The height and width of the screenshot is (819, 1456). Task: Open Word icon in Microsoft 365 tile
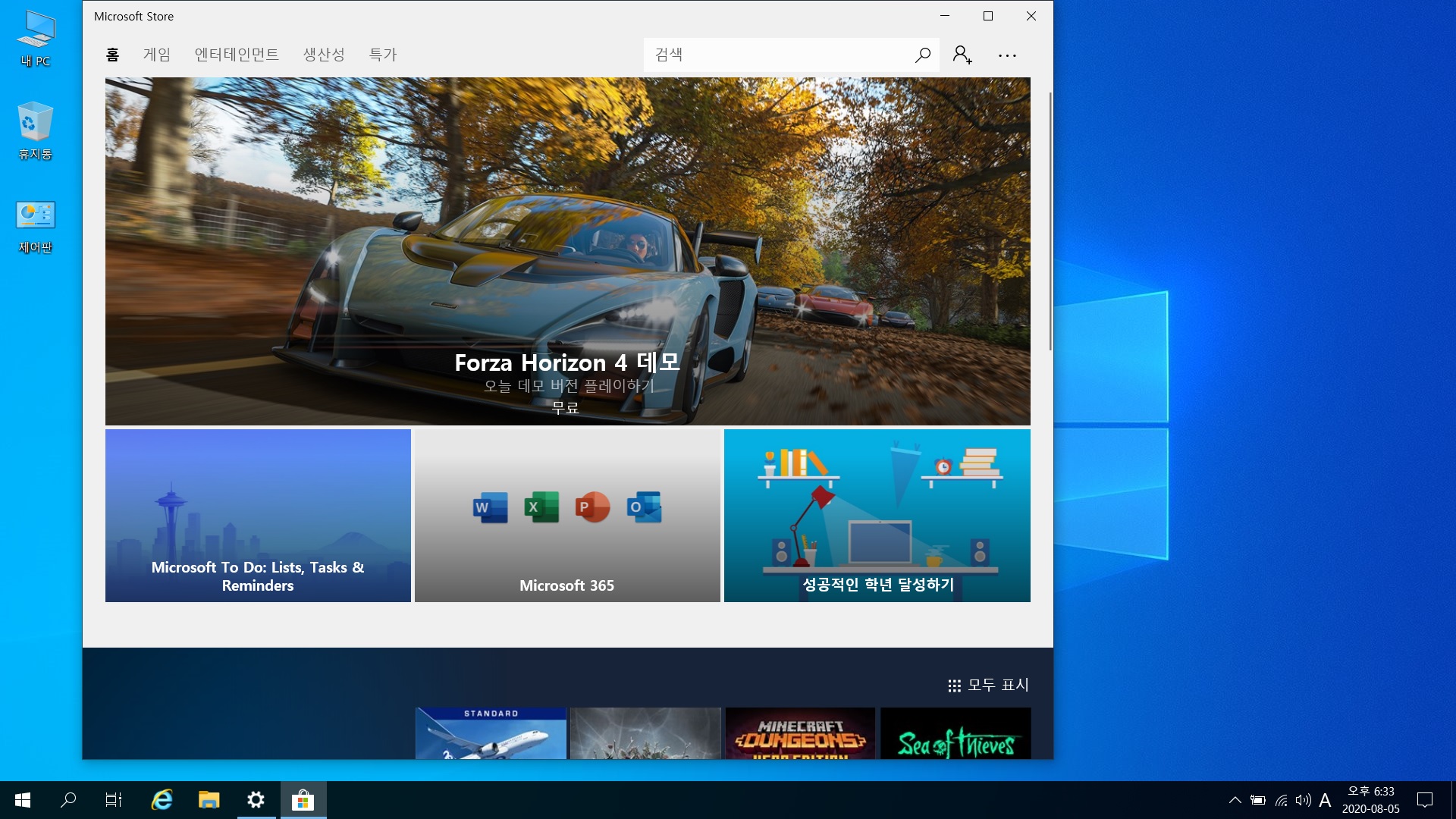[490, 507]
